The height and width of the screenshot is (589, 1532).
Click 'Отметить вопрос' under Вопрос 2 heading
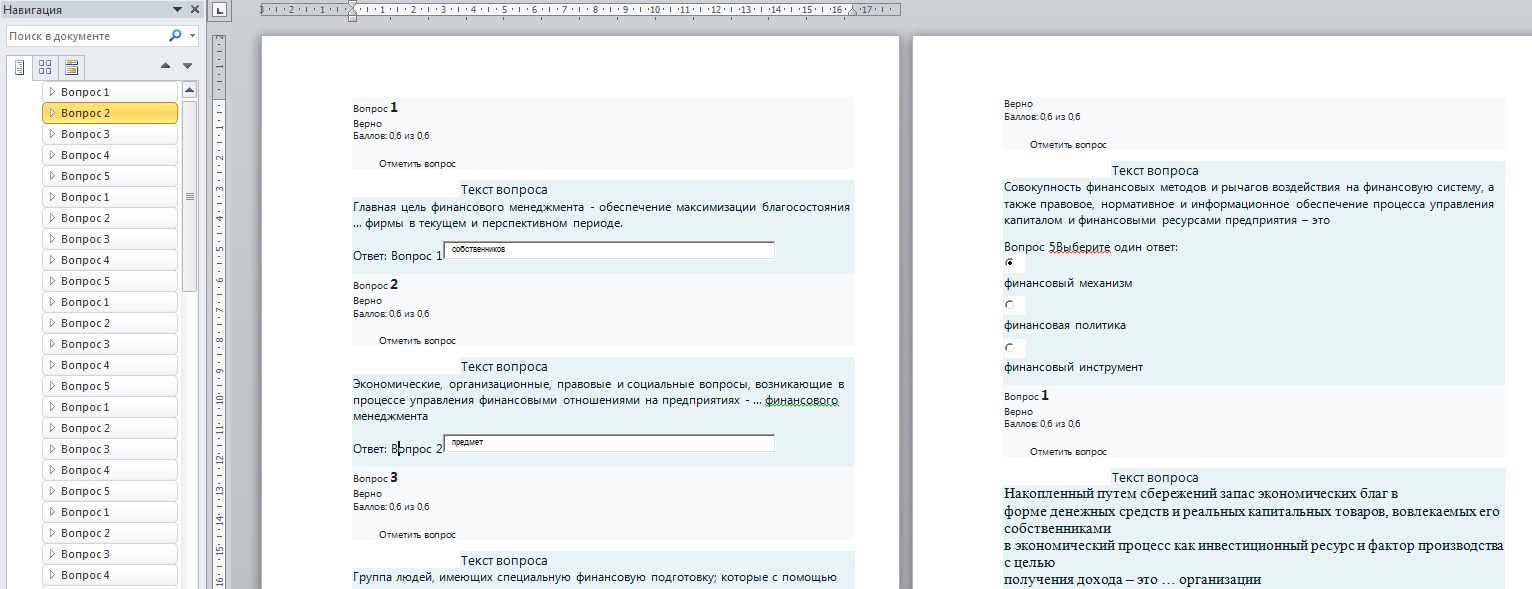[417, 341]
